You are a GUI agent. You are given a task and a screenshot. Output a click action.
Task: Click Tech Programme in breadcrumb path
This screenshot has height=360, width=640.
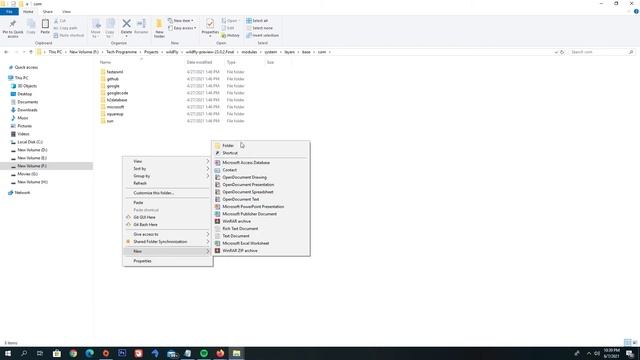(121, 52)
